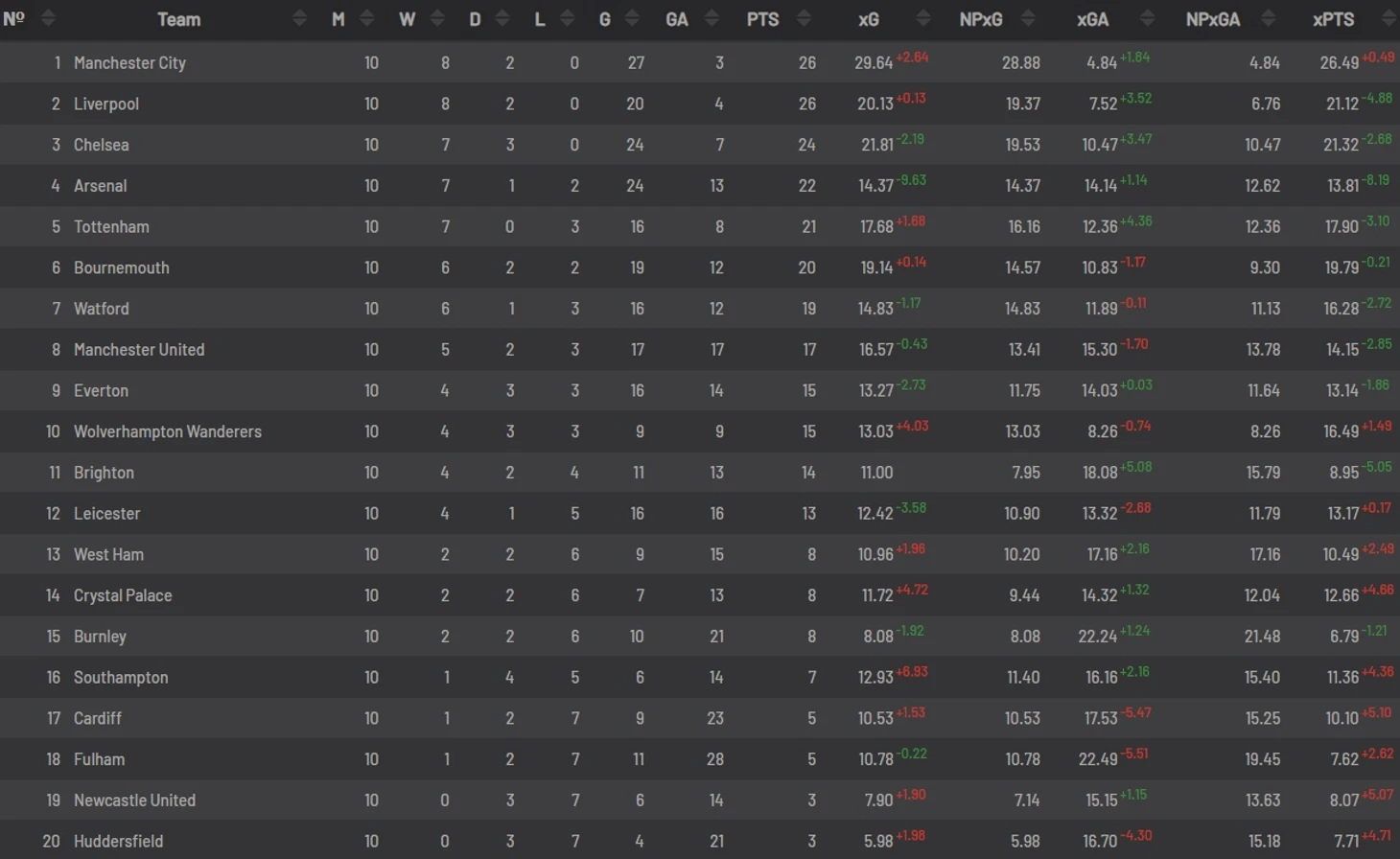Screen dimensions: 1400x859
Task: Click sort arrows next to L header
Action: tap(568, 18)
